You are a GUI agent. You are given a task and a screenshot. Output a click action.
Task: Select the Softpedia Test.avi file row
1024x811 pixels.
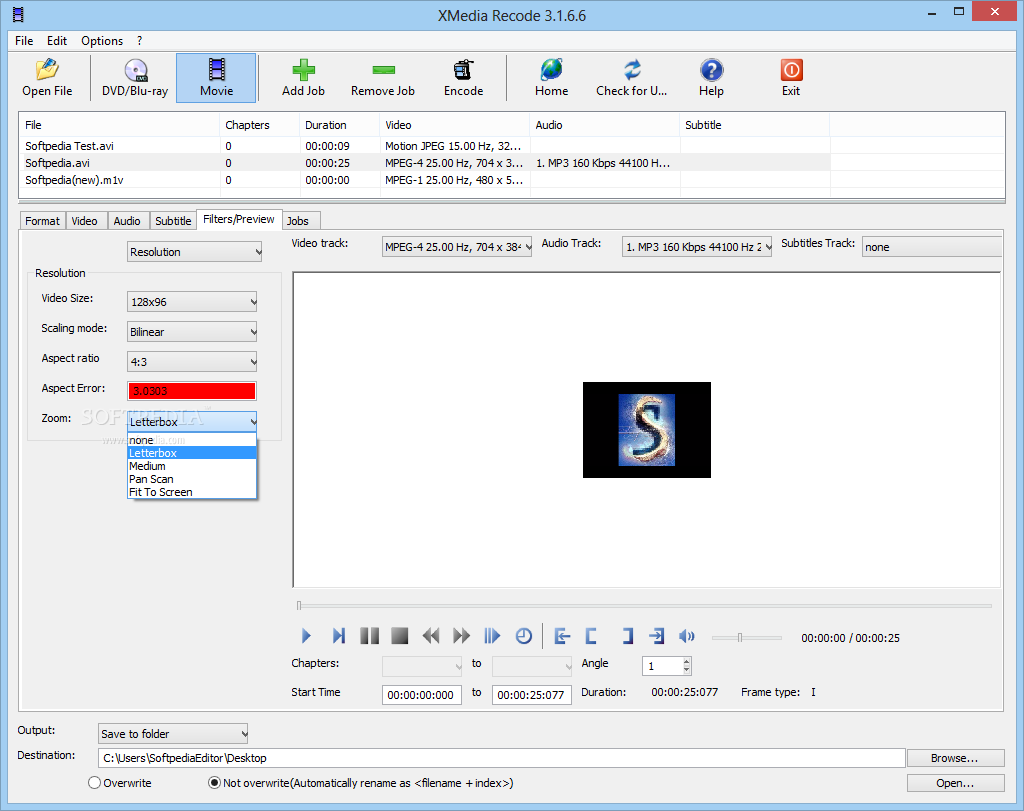tap(424, 146)
